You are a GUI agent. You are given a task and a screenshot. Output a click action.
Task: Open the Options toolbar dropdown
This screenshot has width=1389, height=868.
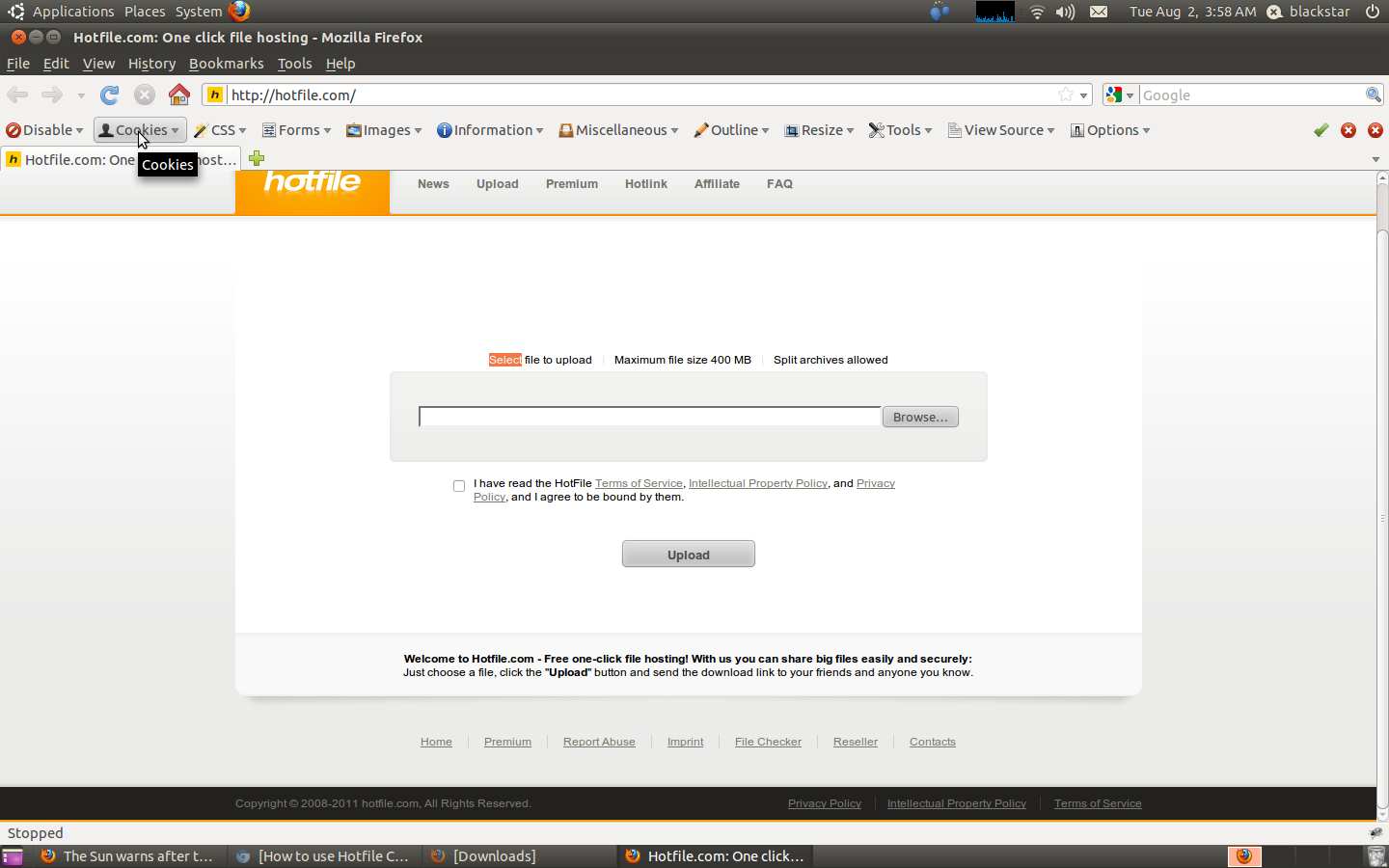(x=1110, y=130)
